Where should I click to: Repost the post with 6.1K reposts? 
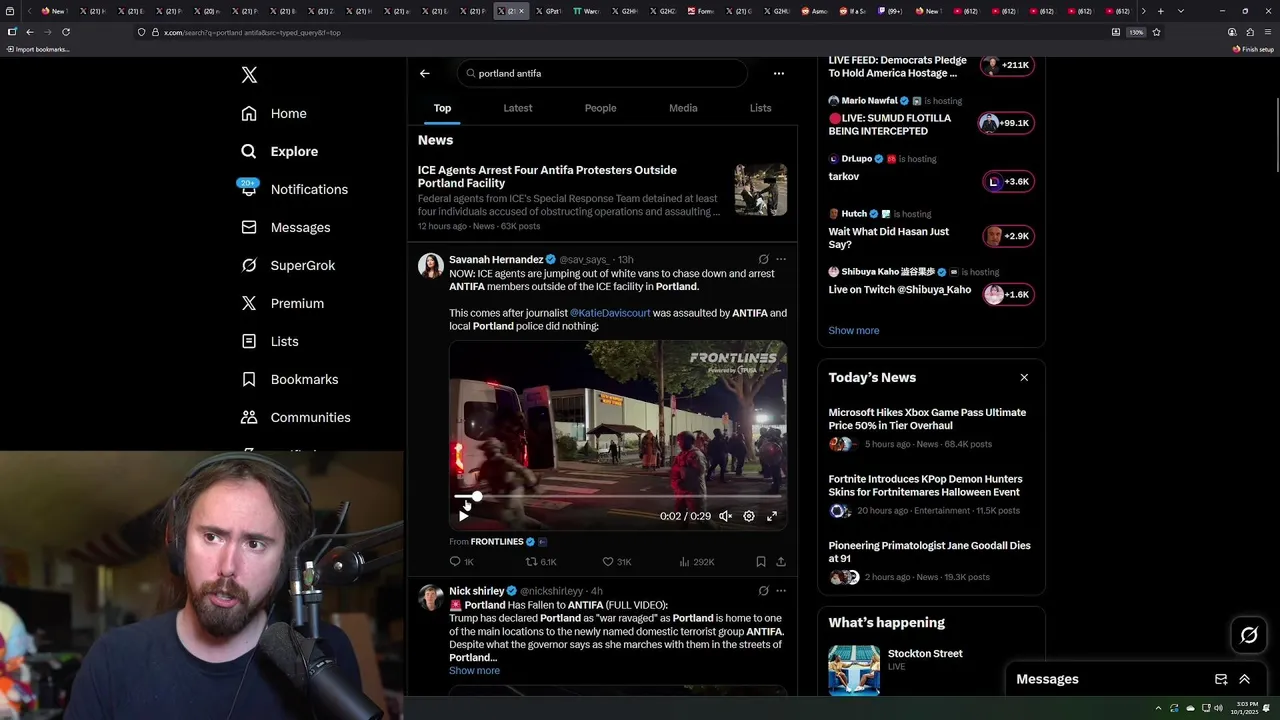coord(541,562)
